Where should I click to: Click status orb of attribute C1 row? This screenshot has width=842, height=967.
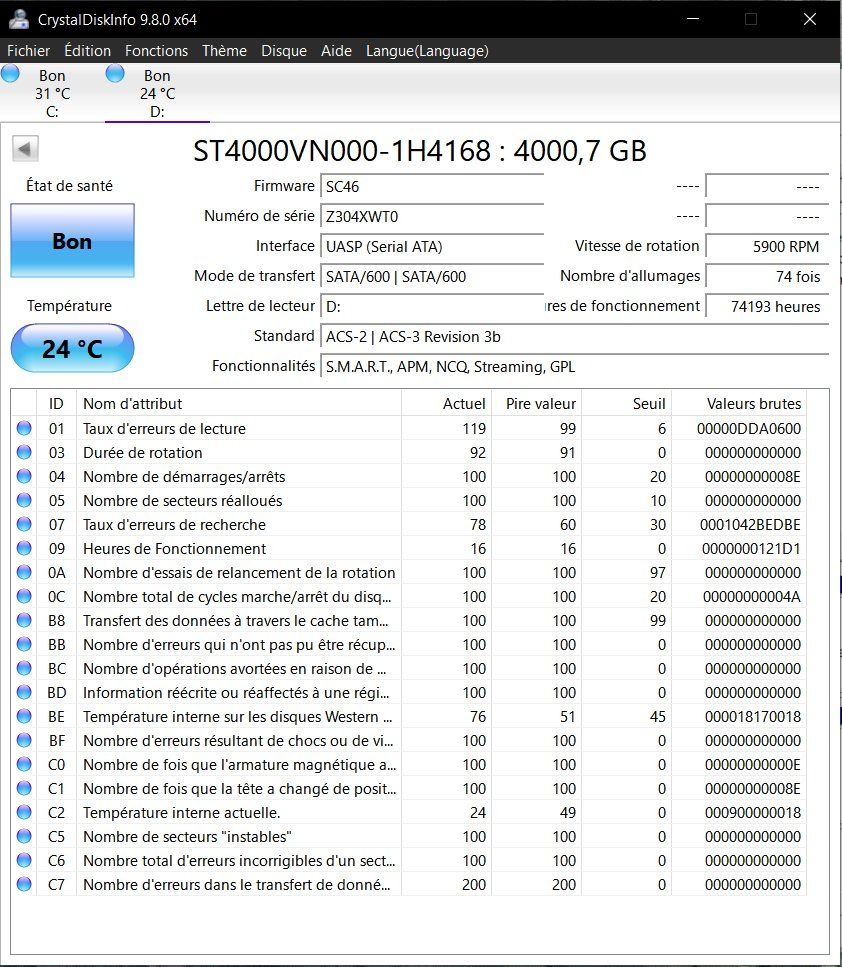point(24,788)
